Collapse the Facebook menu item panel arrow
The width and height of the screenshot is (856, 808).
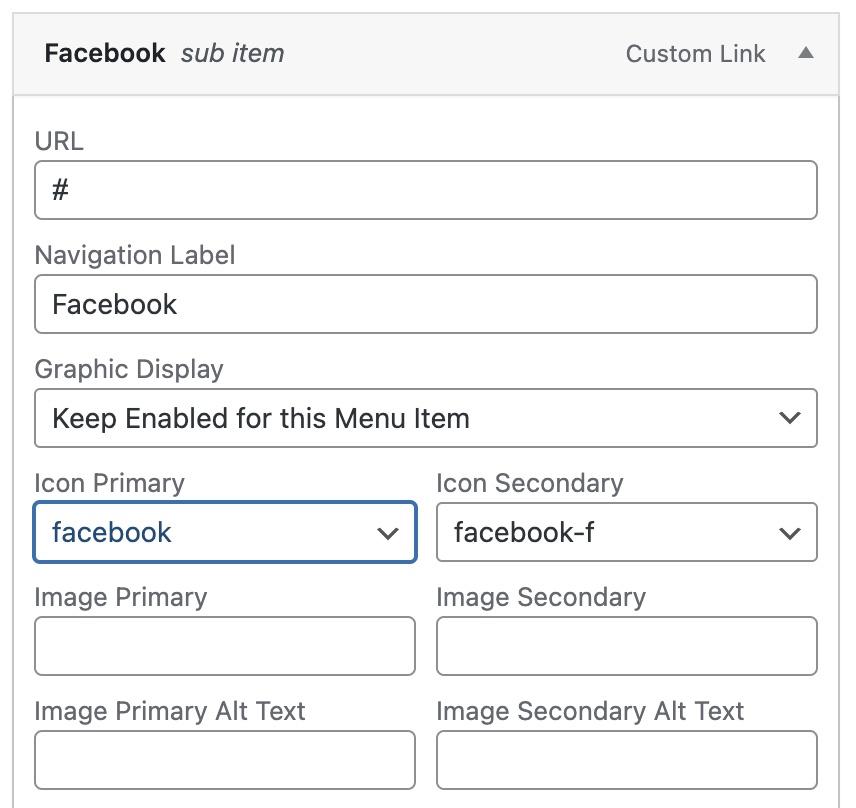click(x=806, y=54)
